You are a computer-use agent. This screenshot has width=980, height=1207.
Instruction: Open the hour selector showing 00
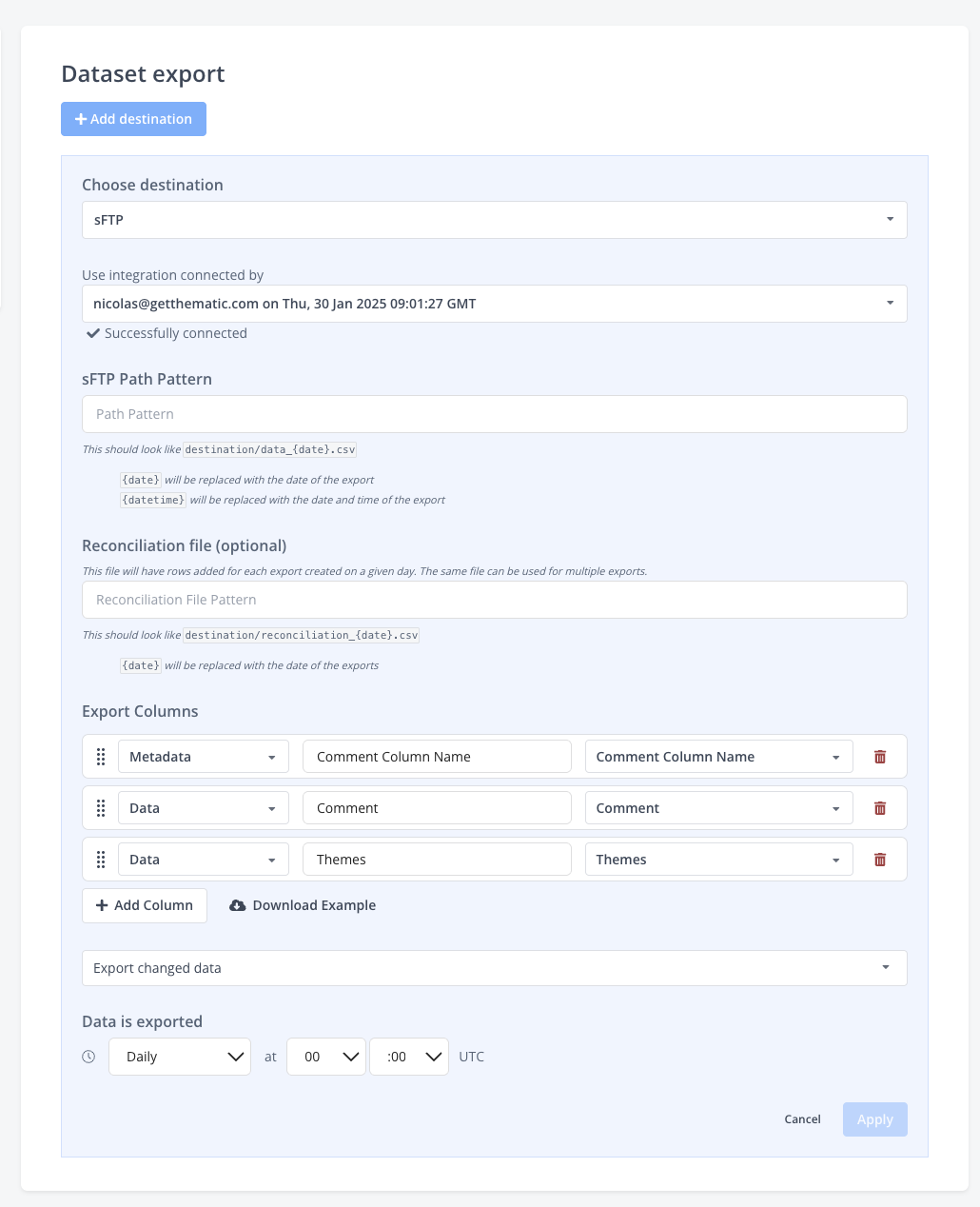pyautogui.click(x=326, y=1057)
